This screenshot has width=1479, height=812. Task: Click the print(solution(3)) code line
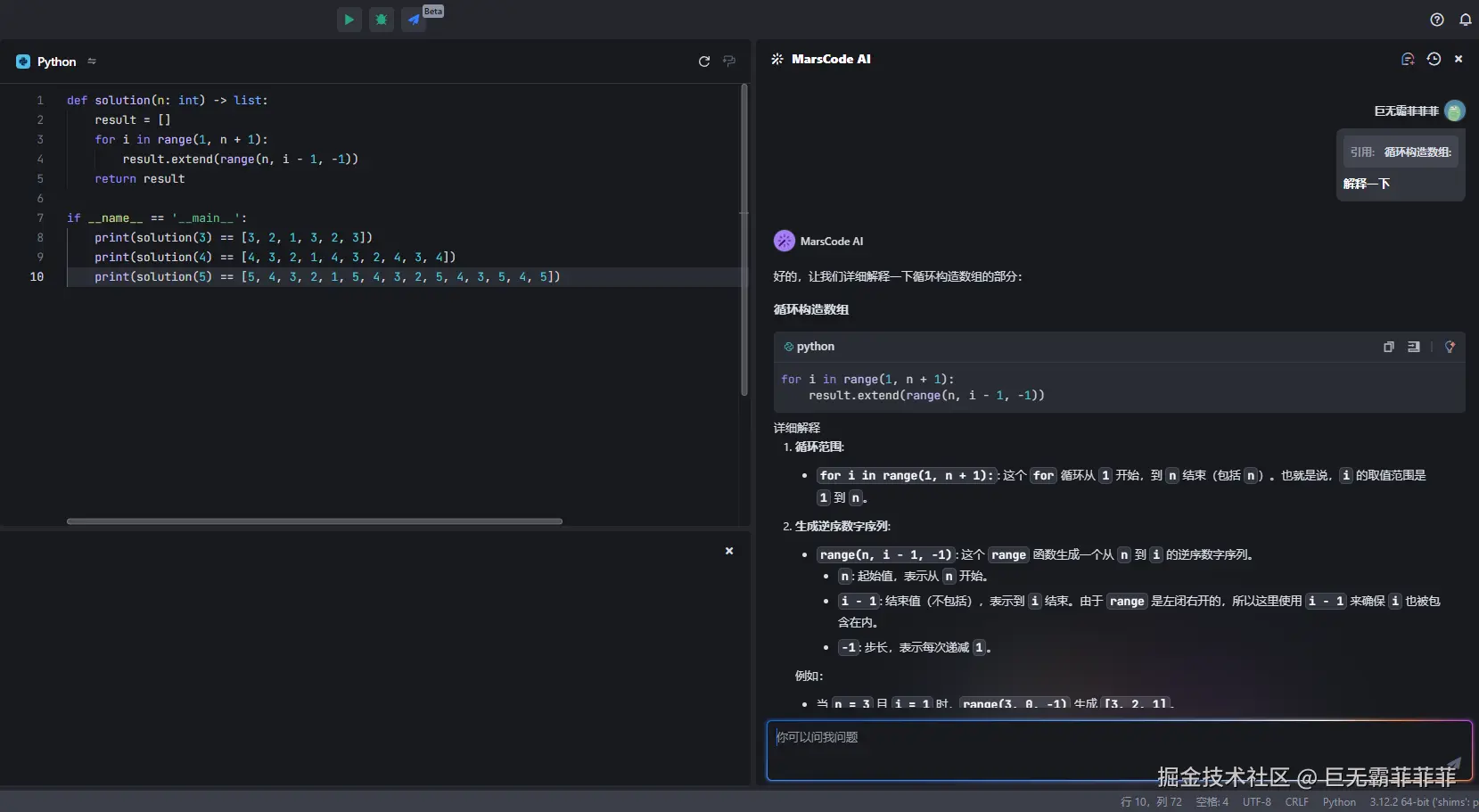(x=234, y=237)
